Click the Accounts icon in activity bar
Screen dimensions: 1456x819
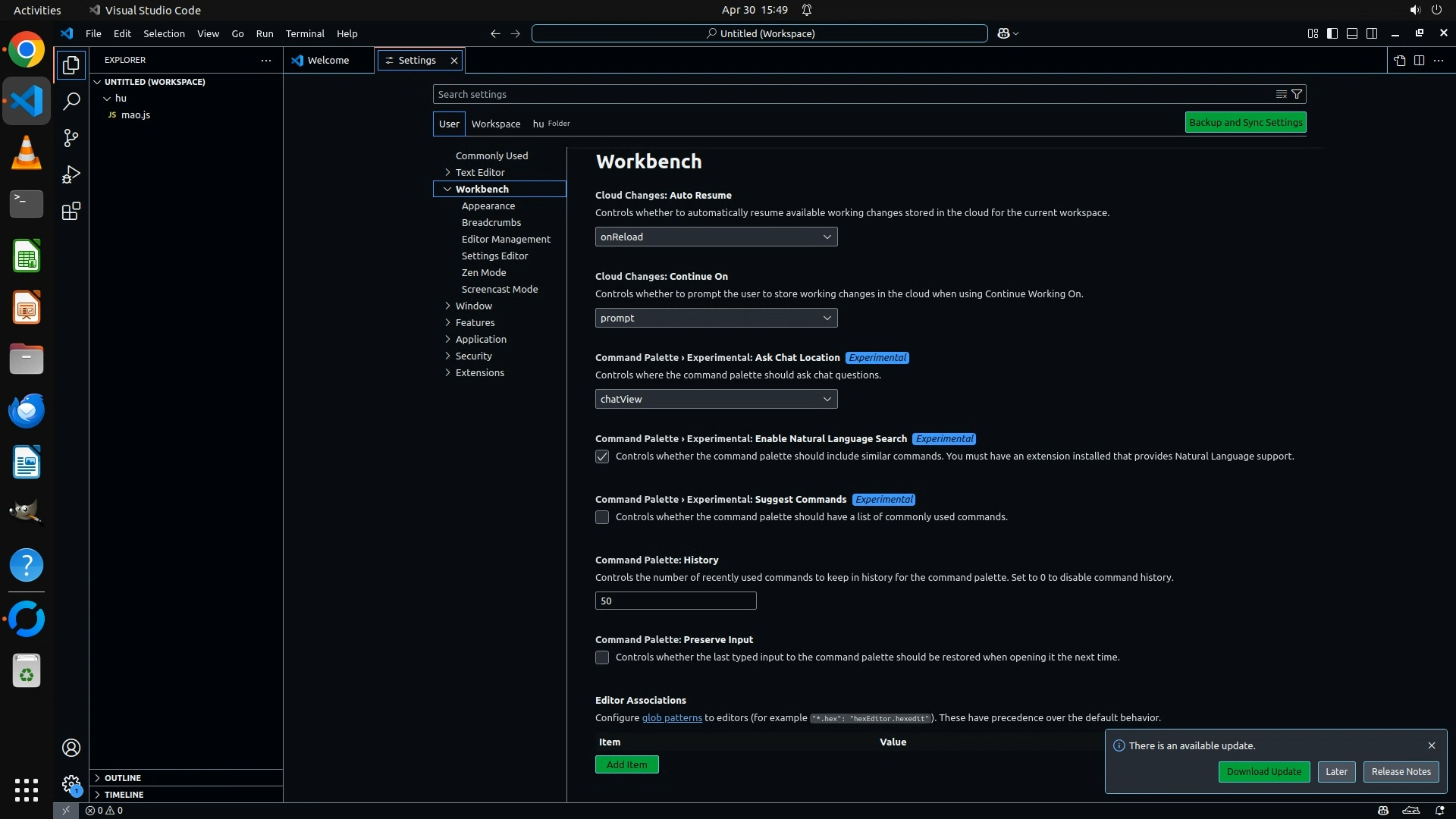point(71,748)
